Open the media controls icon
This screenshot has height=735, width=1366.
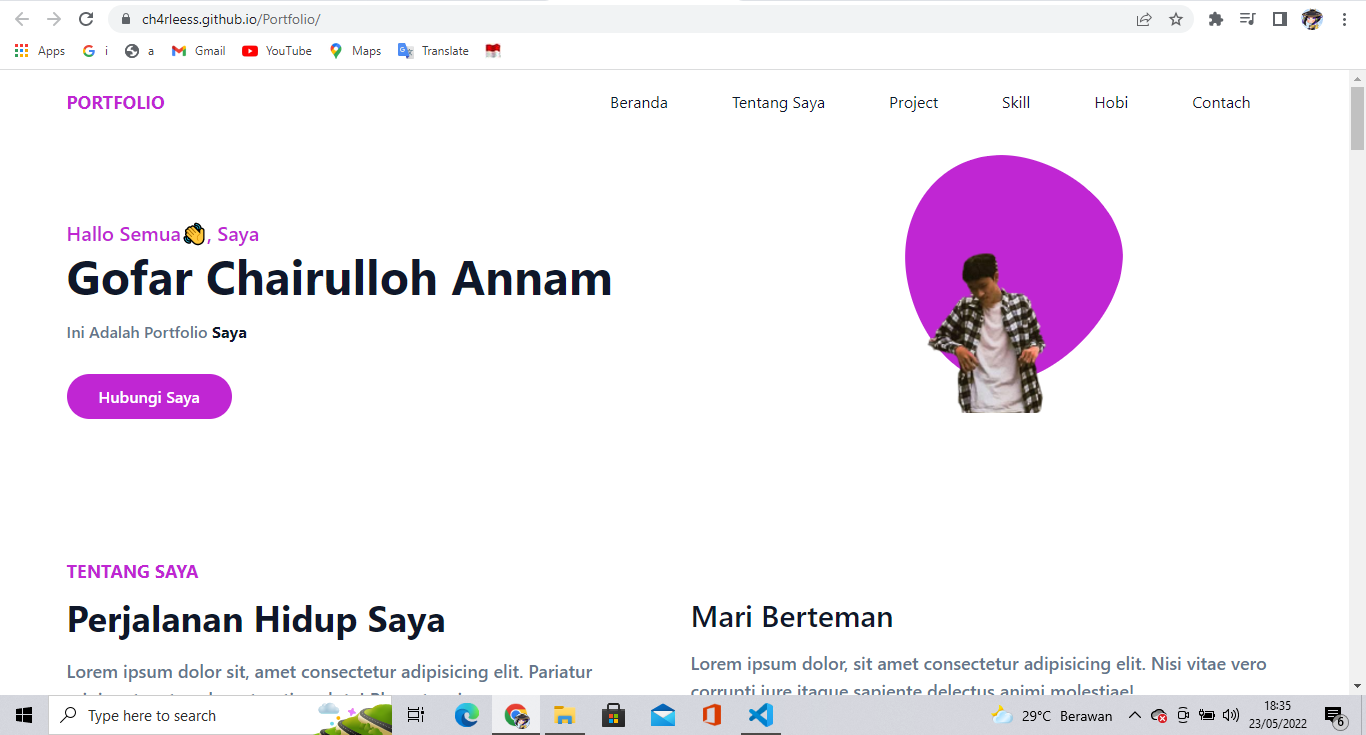coord(1247,19)
